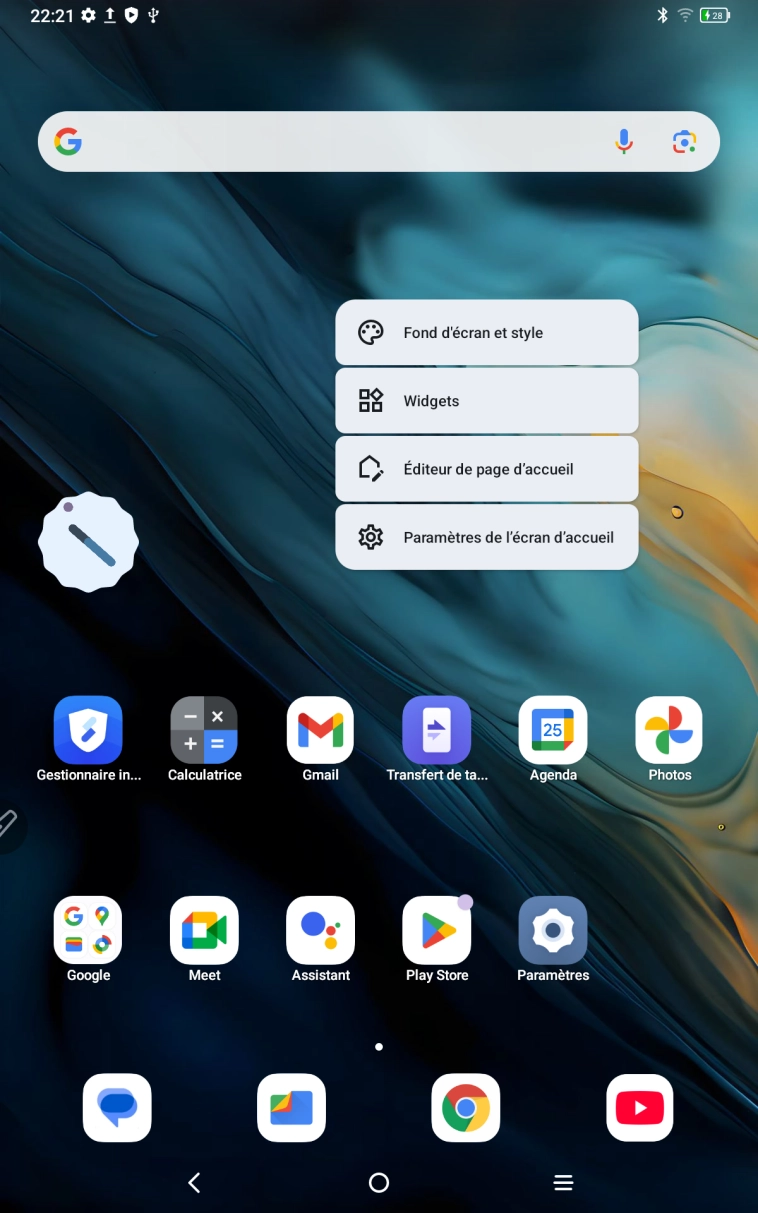This screenshot has height=1213, width=758.
Task: Open YouTube from the dock
Action: point(640,1108)
